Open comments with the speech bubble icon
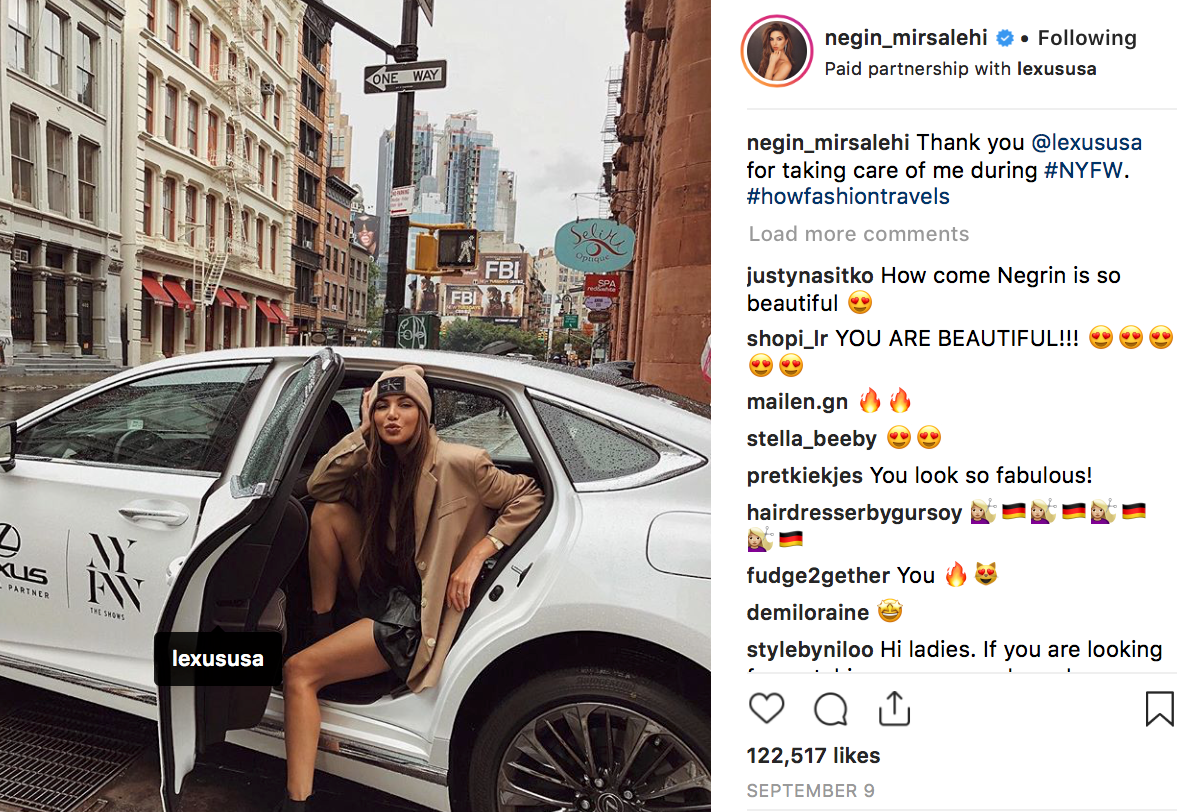 [830, 708]
